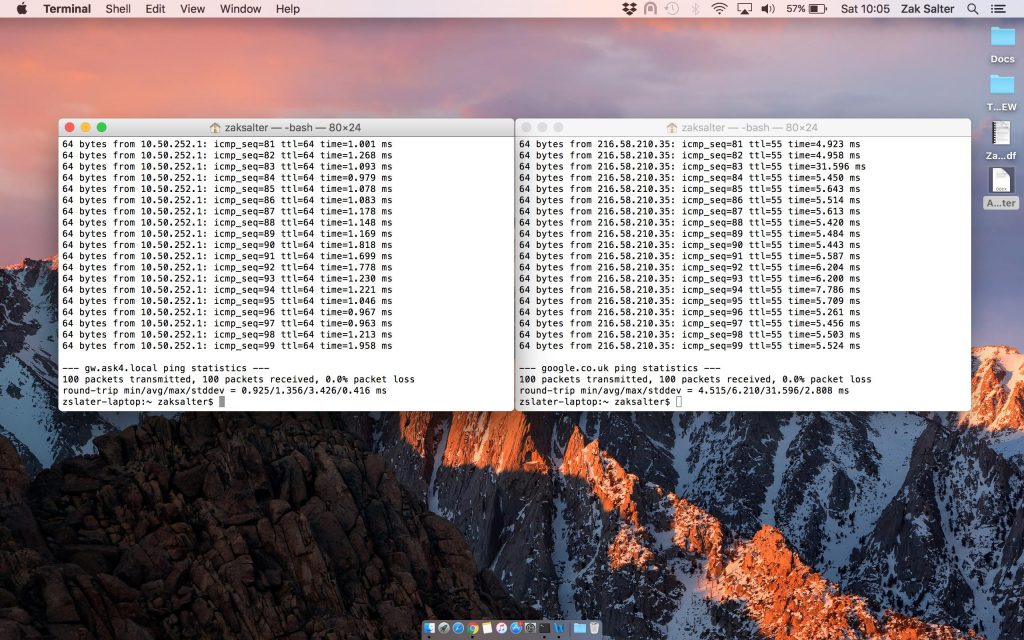Open the blue W app in Dock
Viewport: 1024px width, 640px height.
(x=559, y=628)
